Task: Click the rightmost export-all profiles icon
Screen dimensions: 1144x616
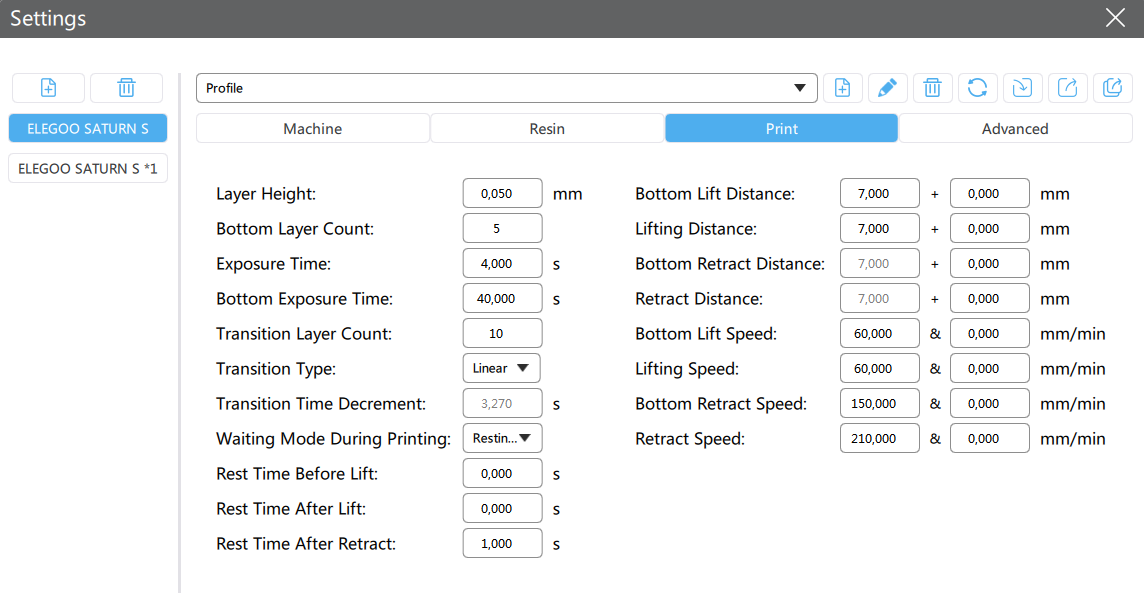Action: point(1112,88)
